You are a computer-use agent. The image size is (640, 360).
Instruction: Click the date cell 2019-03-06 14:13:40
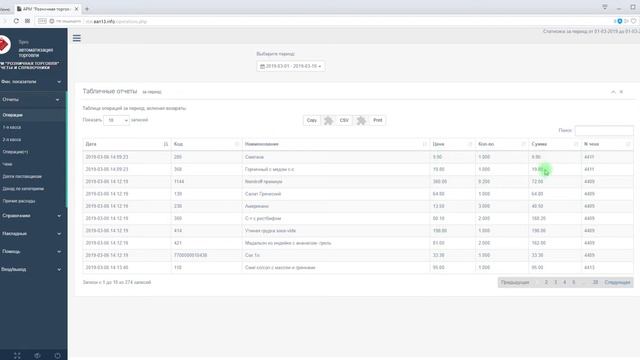click(127, 267)
